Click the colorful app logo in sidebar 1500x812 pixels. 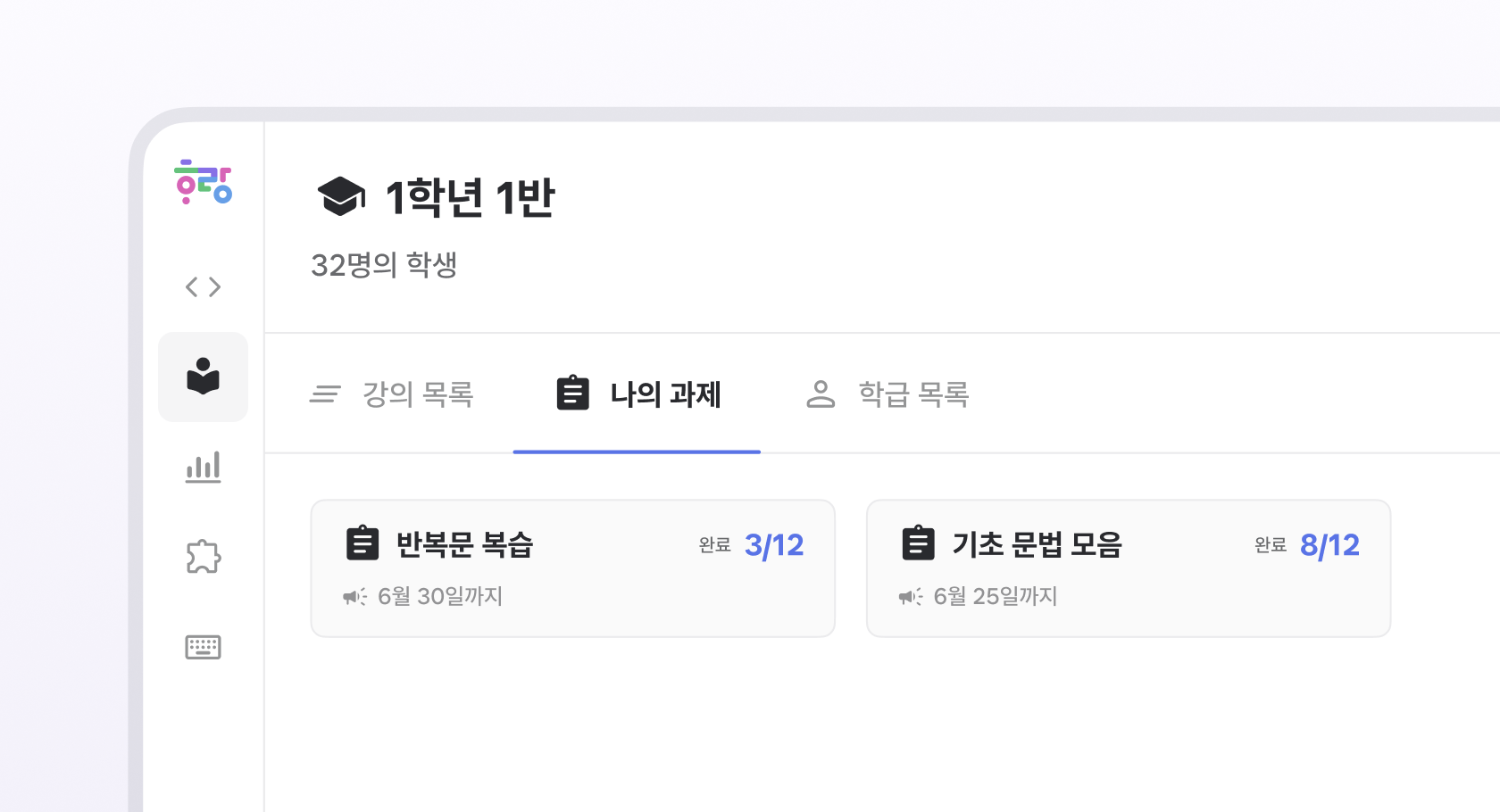pyautogui.click(x=204, y=182)
